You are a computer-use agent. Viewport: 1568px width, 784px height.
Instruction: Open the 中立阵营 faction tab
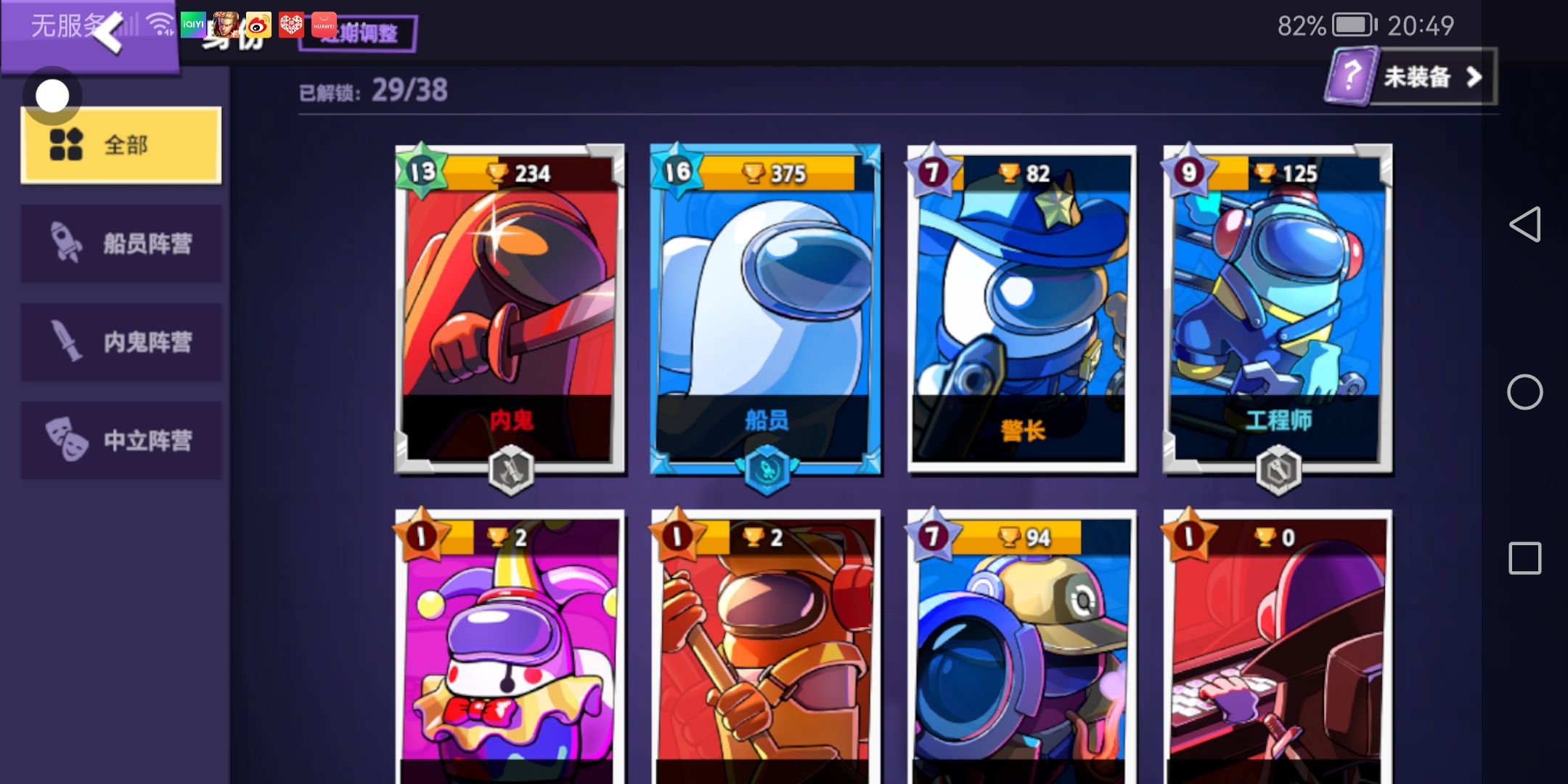121,440
